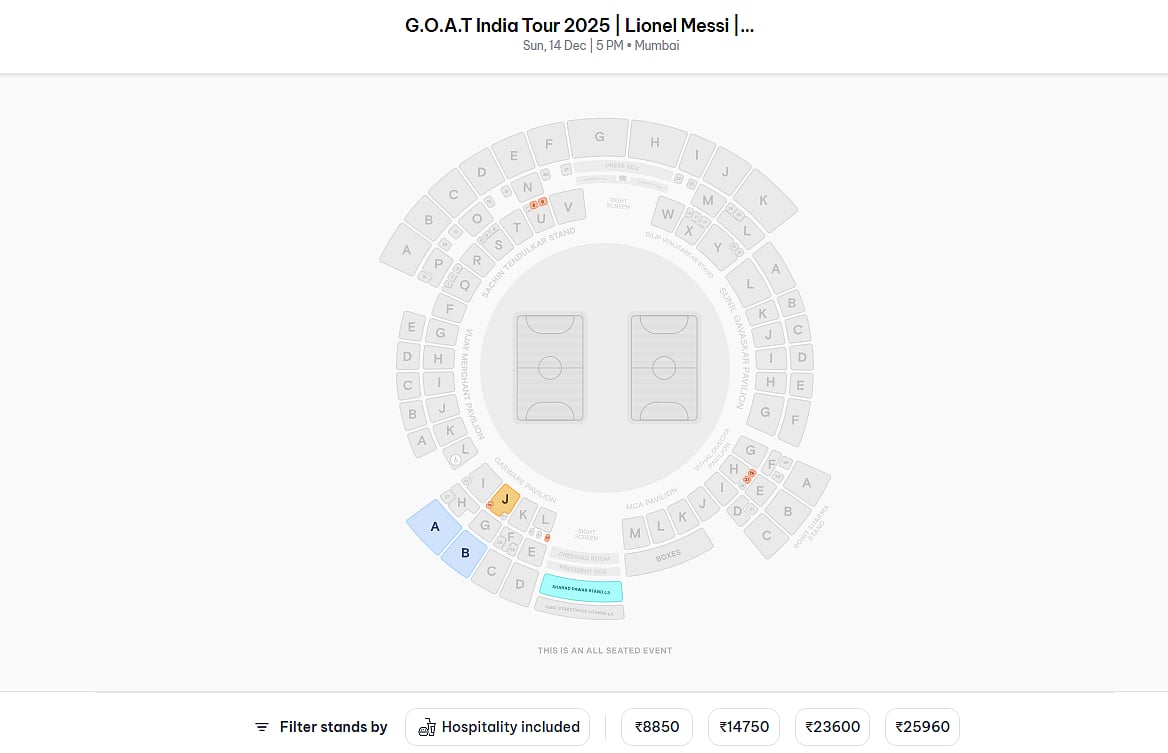Toggle the ₹8850 price filter

click(x=656, y=727)
